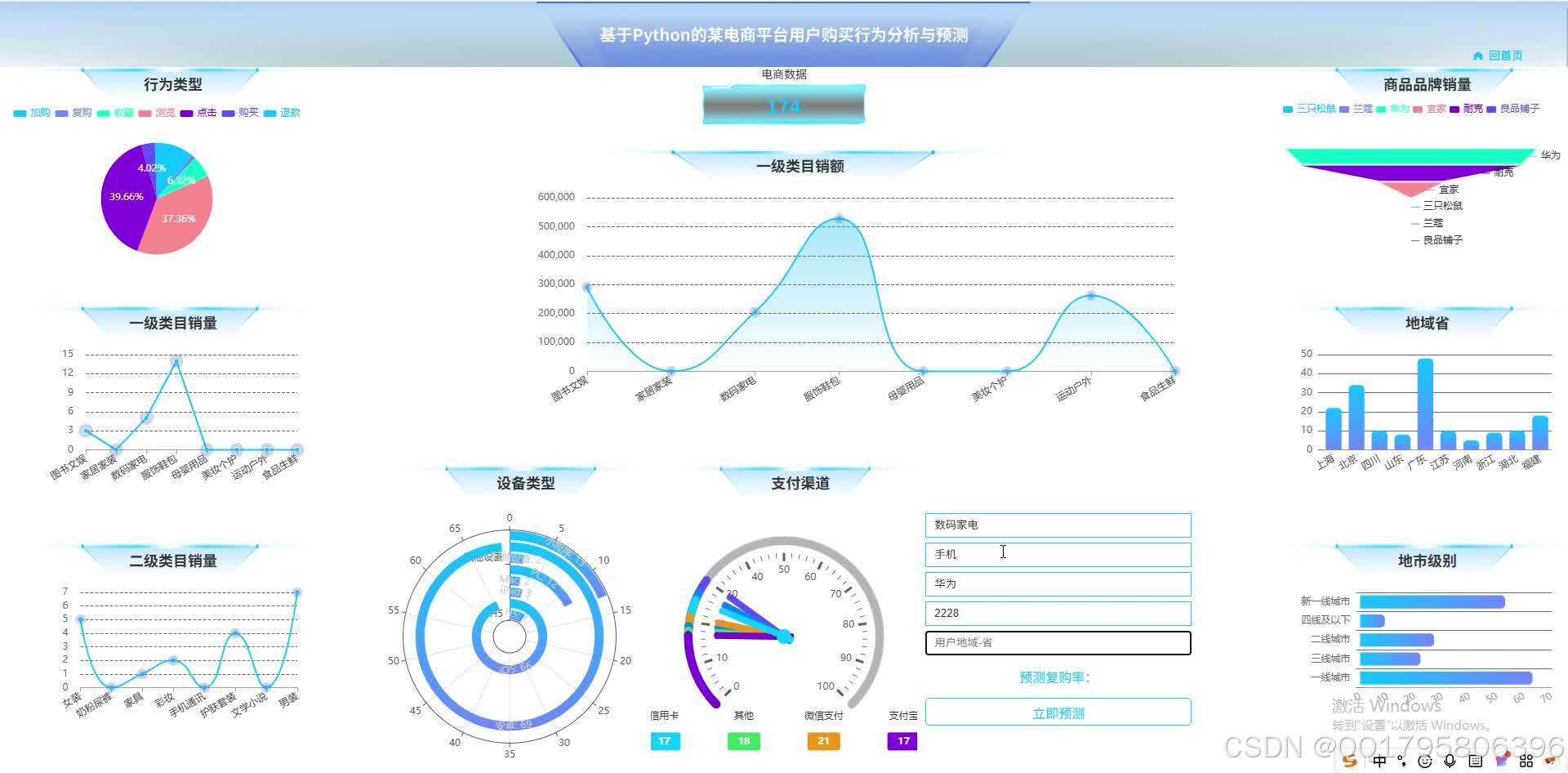
Task: Click the green 18 其他 badge
Action: [x=744, y=741]
